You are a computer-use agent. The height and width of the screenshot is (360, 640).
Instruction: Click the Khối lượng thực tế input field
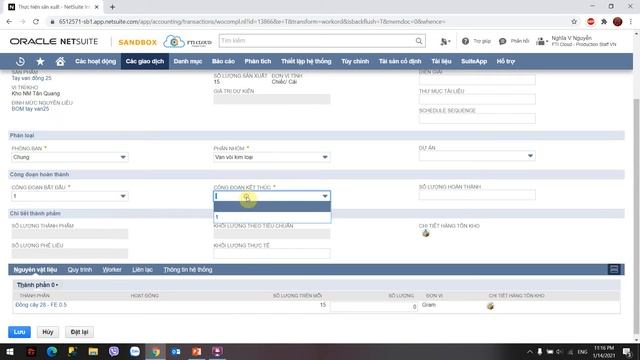[272, 253]
